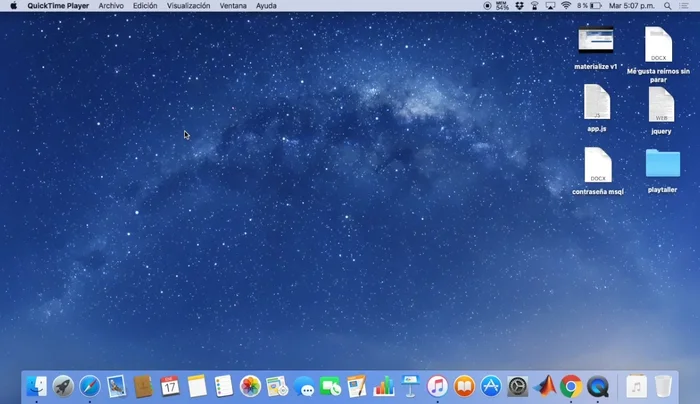Image resolution: width=700 pixels, height=404 pixels.
Task: Open MATLAB from the dock
Action: 545,386
